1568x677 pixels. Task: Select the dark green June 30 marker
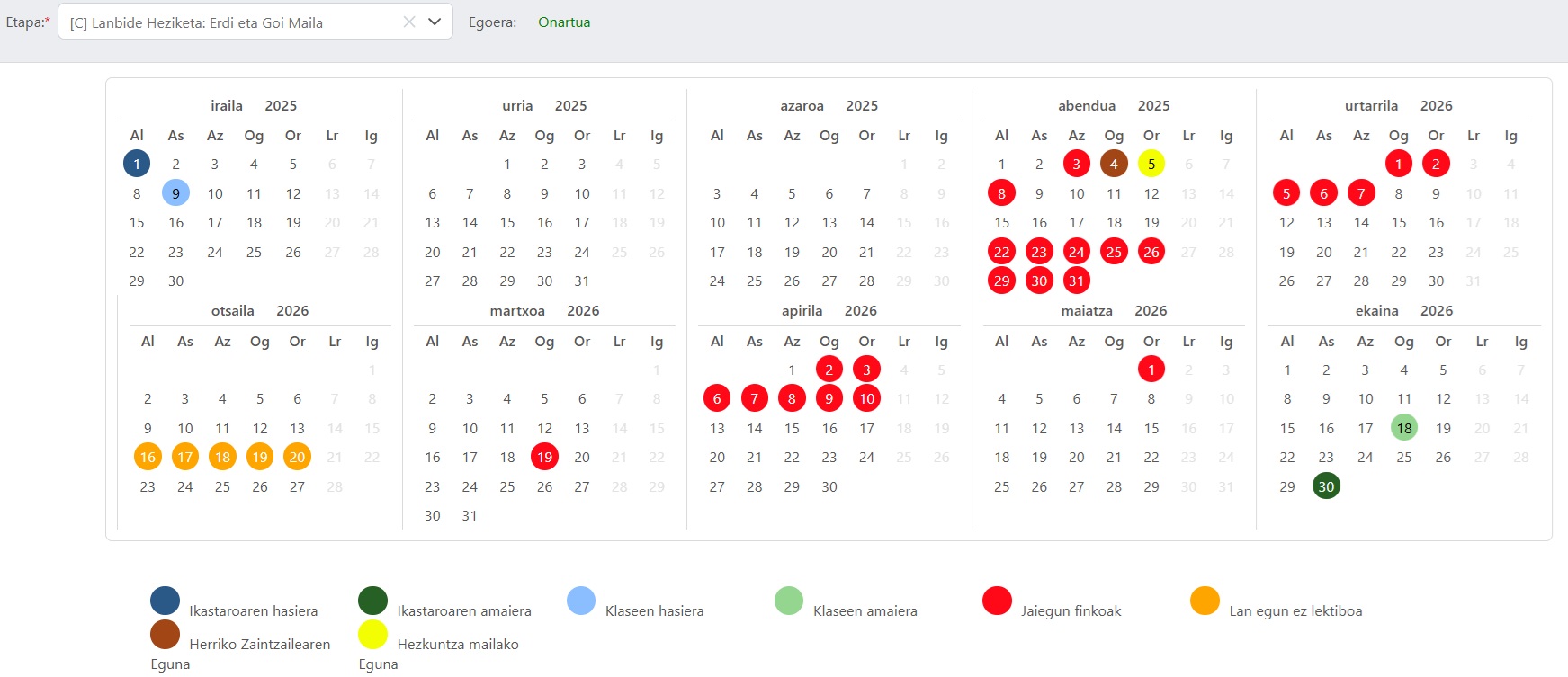1326,486
